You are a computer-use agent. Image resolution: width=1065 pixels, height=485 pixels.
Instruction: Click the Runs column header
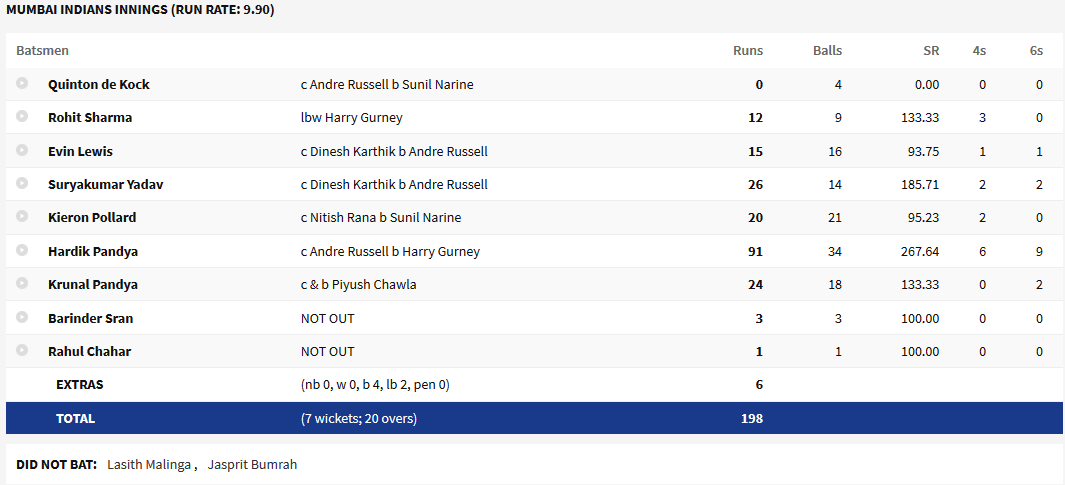[747, 50]
